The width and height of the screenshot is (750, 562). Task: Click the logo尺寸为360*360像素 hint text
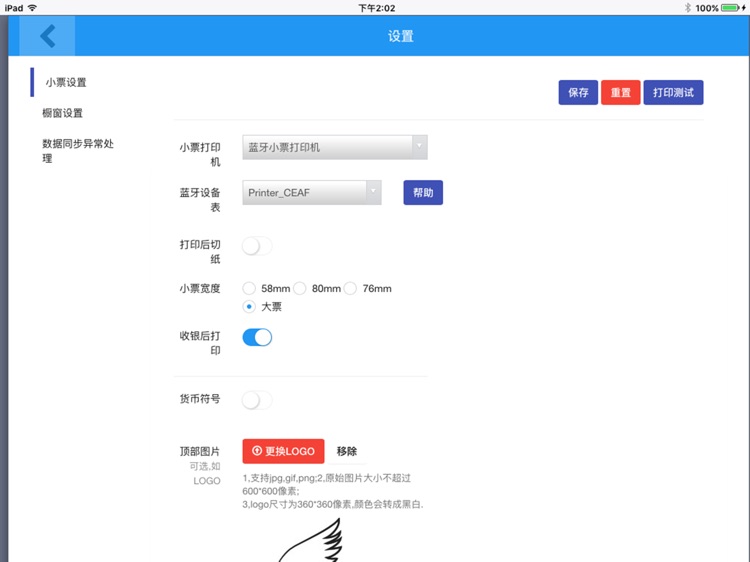[x=333, y=504]
